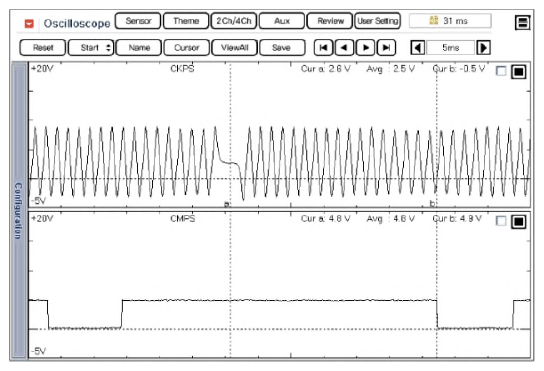Click the 31 ms cursor time display

click(450, 21)
